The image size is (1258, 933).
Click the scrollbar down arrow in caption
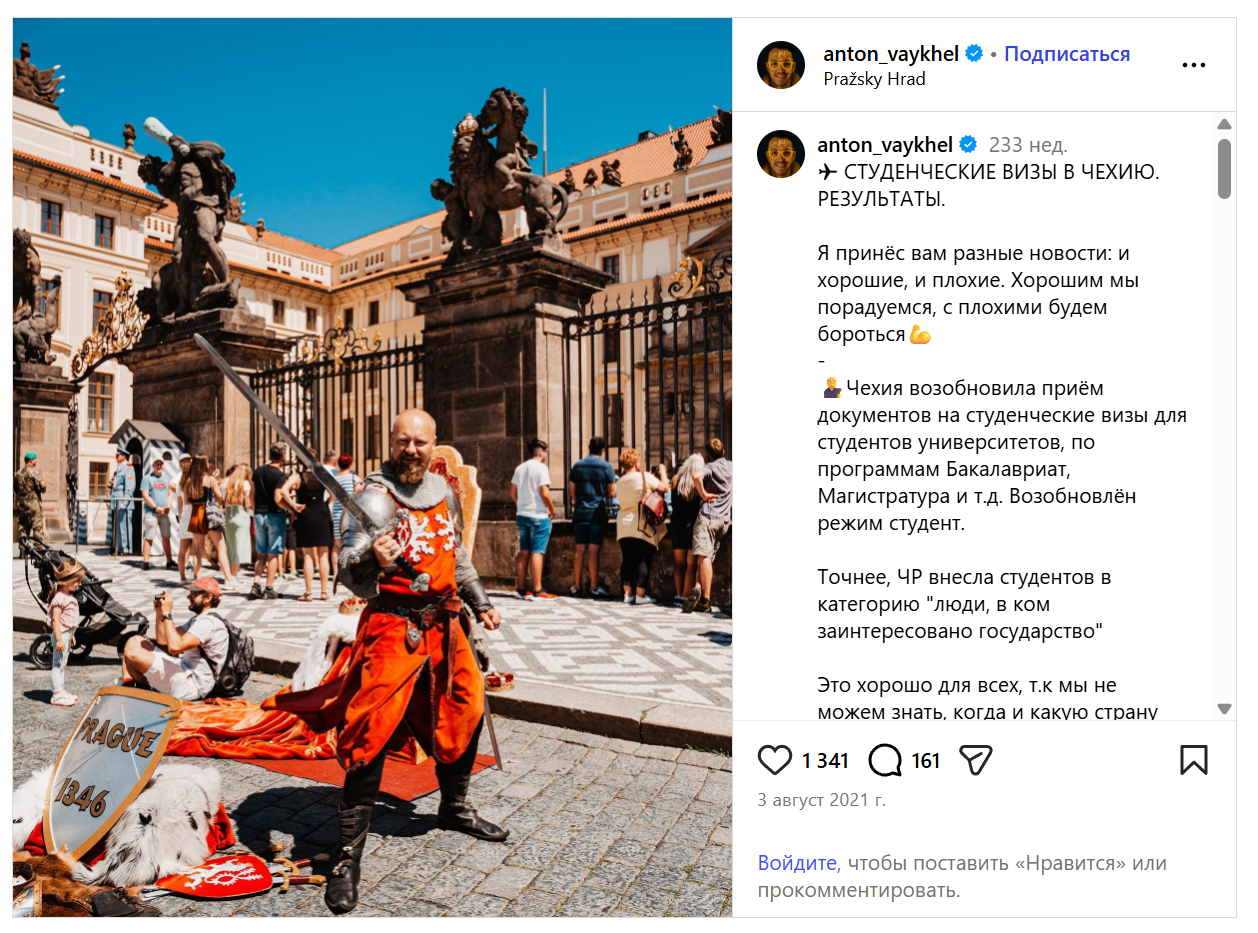pos(1224,708)
